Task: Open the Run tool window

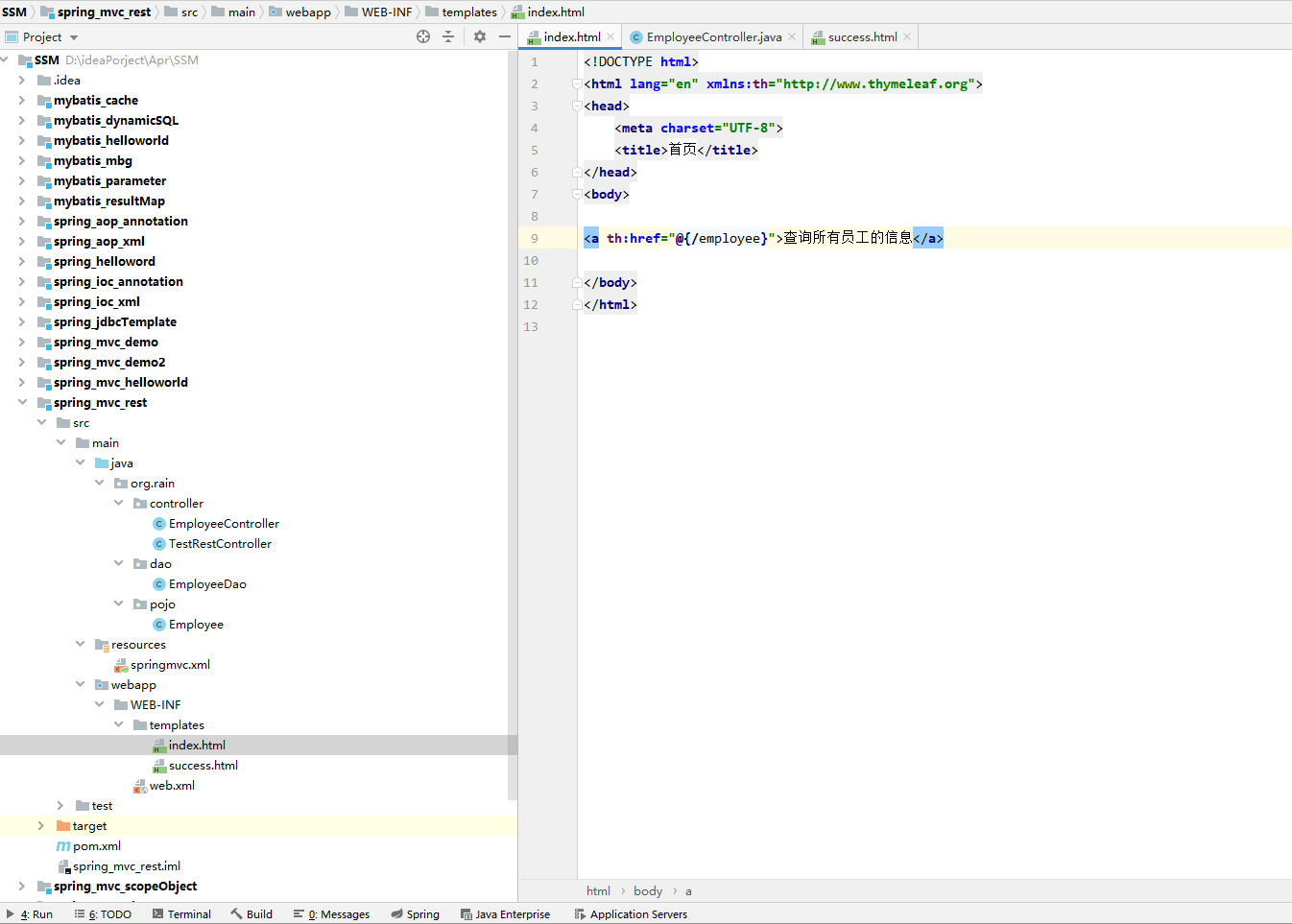Action: (x=30, y=914)
